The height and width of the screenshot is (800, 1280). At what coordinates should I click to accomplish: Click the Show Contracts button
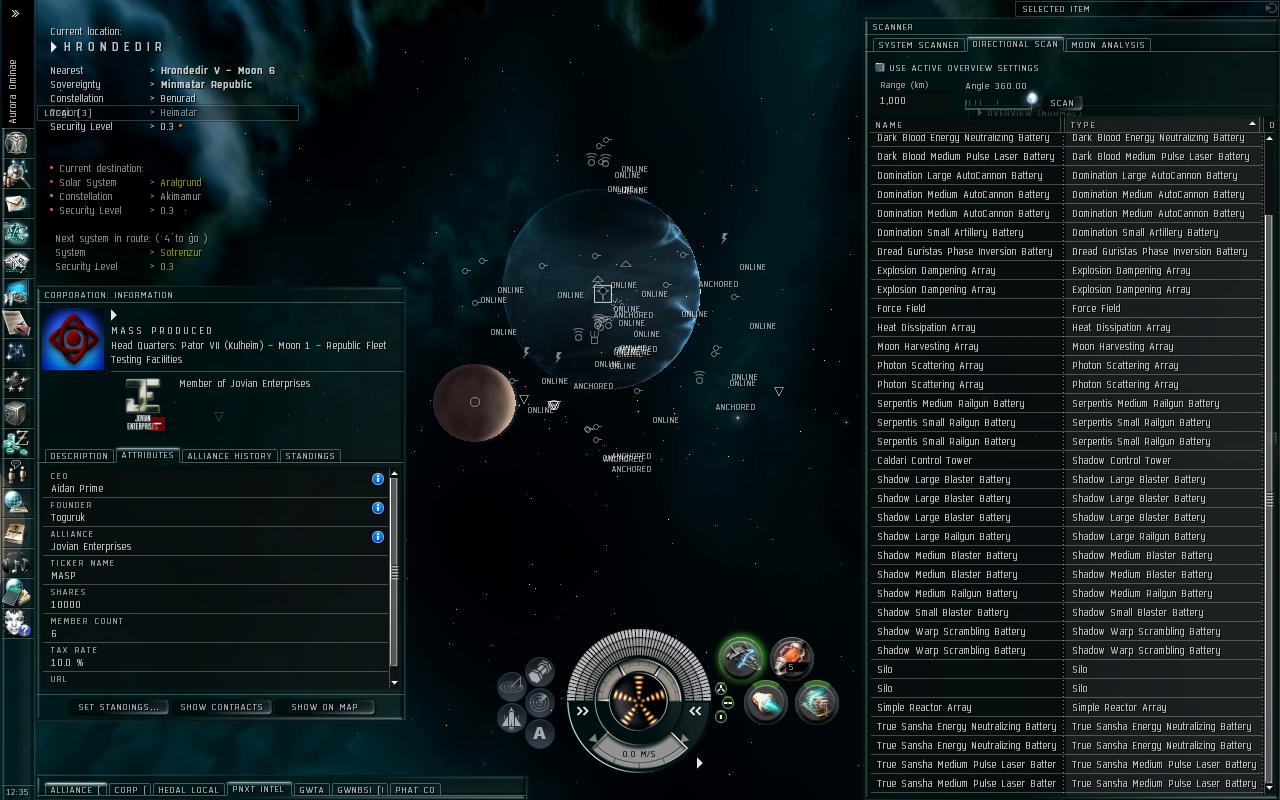[x=222, y=707]
